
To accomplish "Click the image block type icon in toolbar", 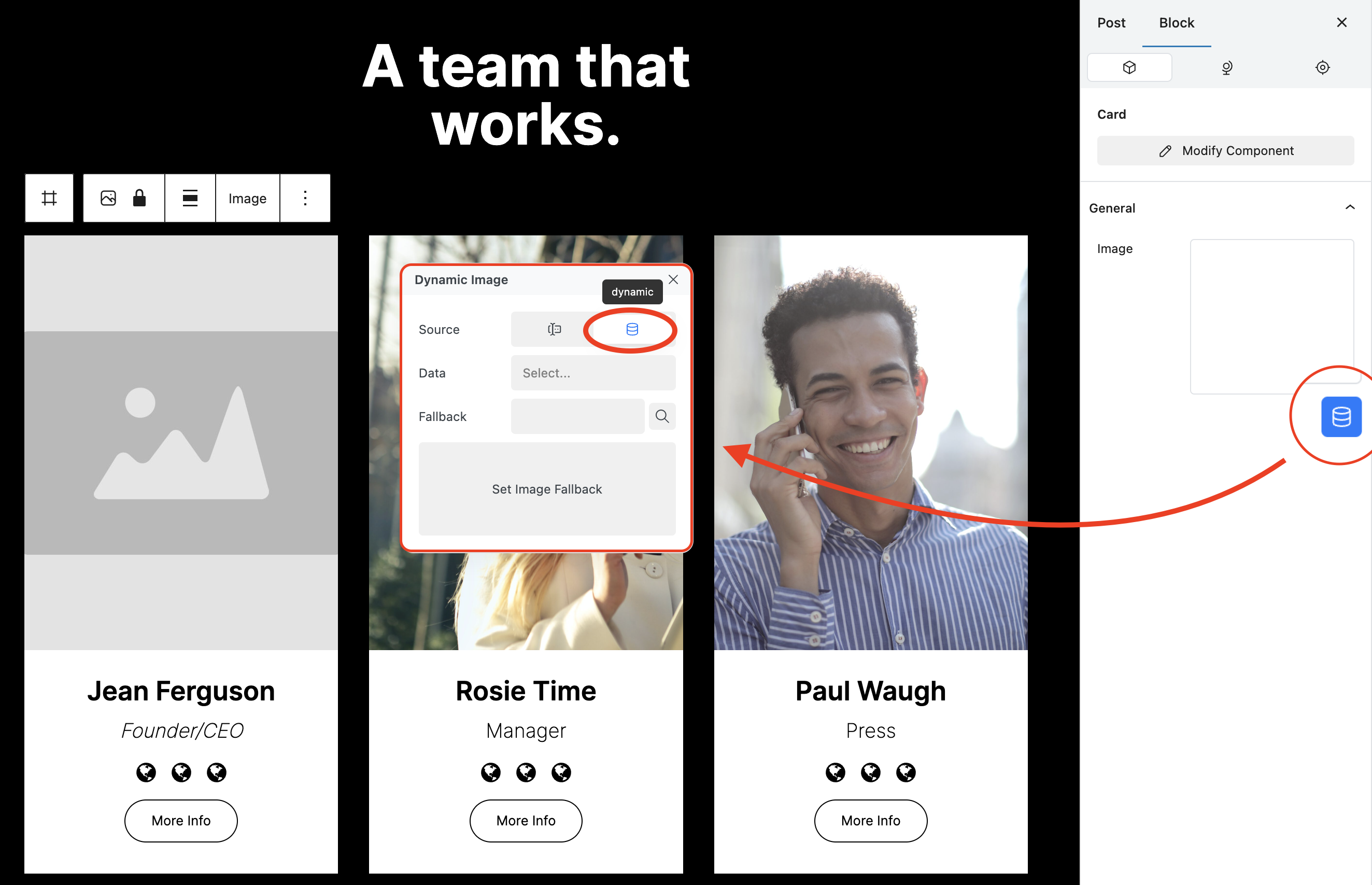I will pyautogui.click(x=108, y=198).
